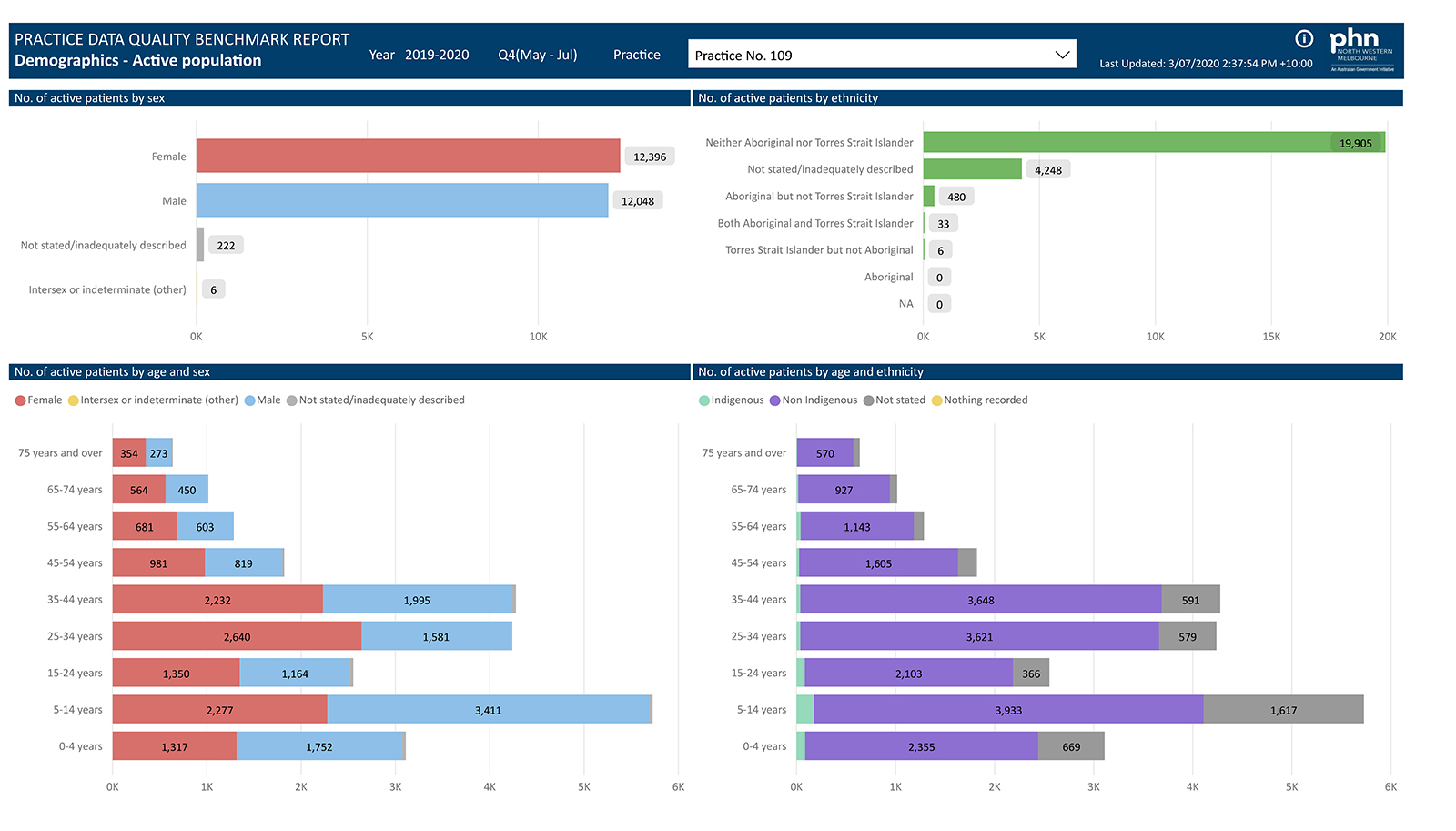Click Intersex or indeterminate legend dot

tap(74, 400)
